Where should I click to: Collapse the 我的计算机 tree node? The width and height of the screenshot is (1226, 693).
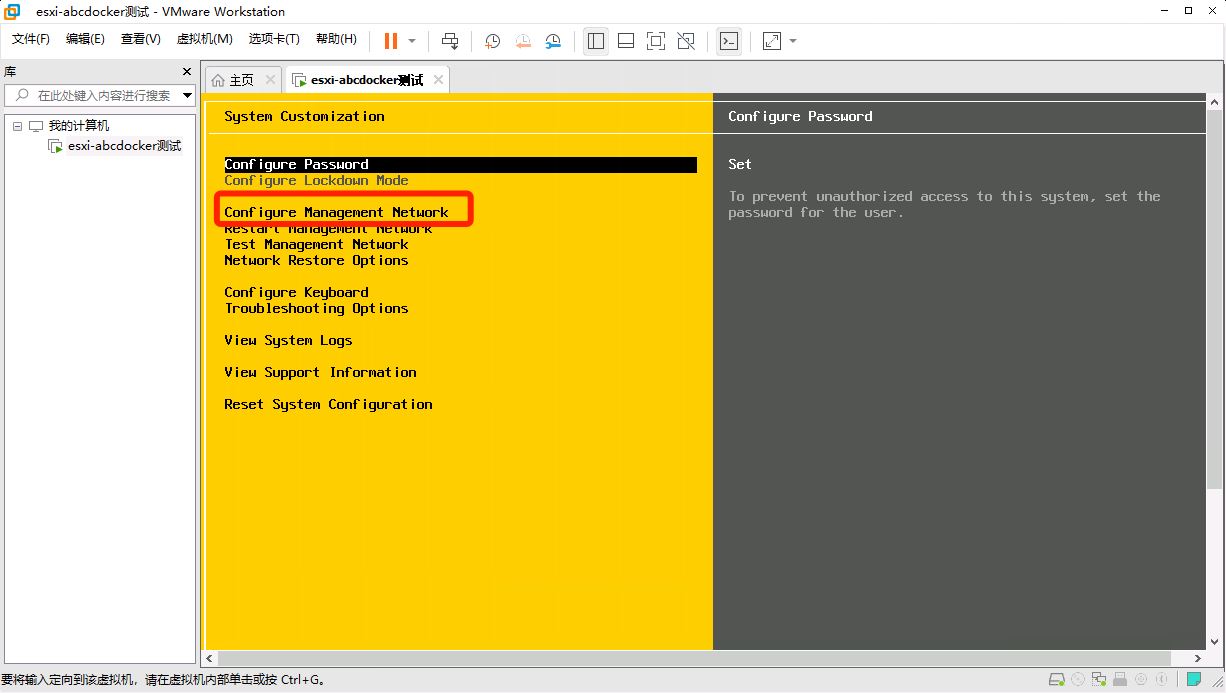tap(18, 126)
